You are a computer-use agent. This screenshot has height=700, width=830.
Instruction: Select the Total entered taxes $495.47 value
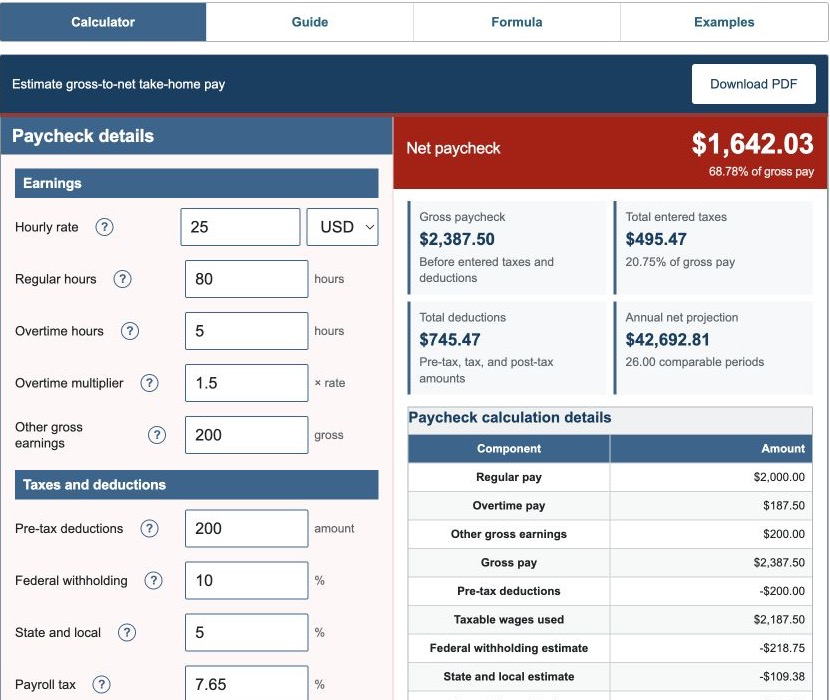[x=656, y=239]
